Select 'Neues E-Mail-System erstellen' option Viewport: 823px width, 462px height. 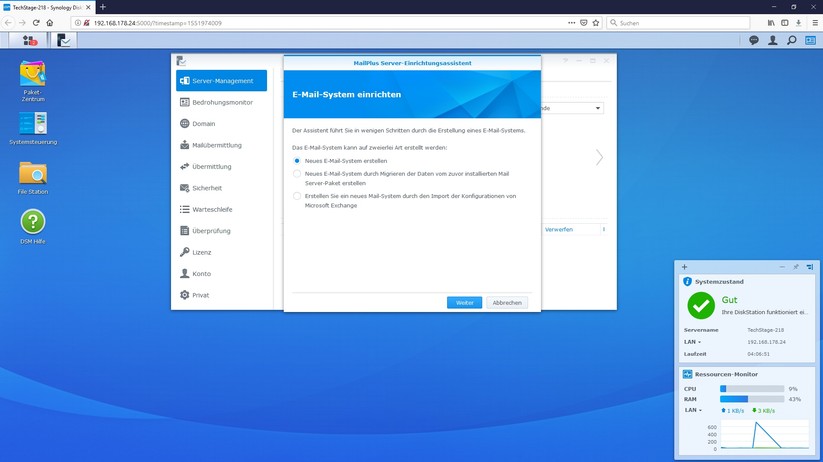coord(297,160)
